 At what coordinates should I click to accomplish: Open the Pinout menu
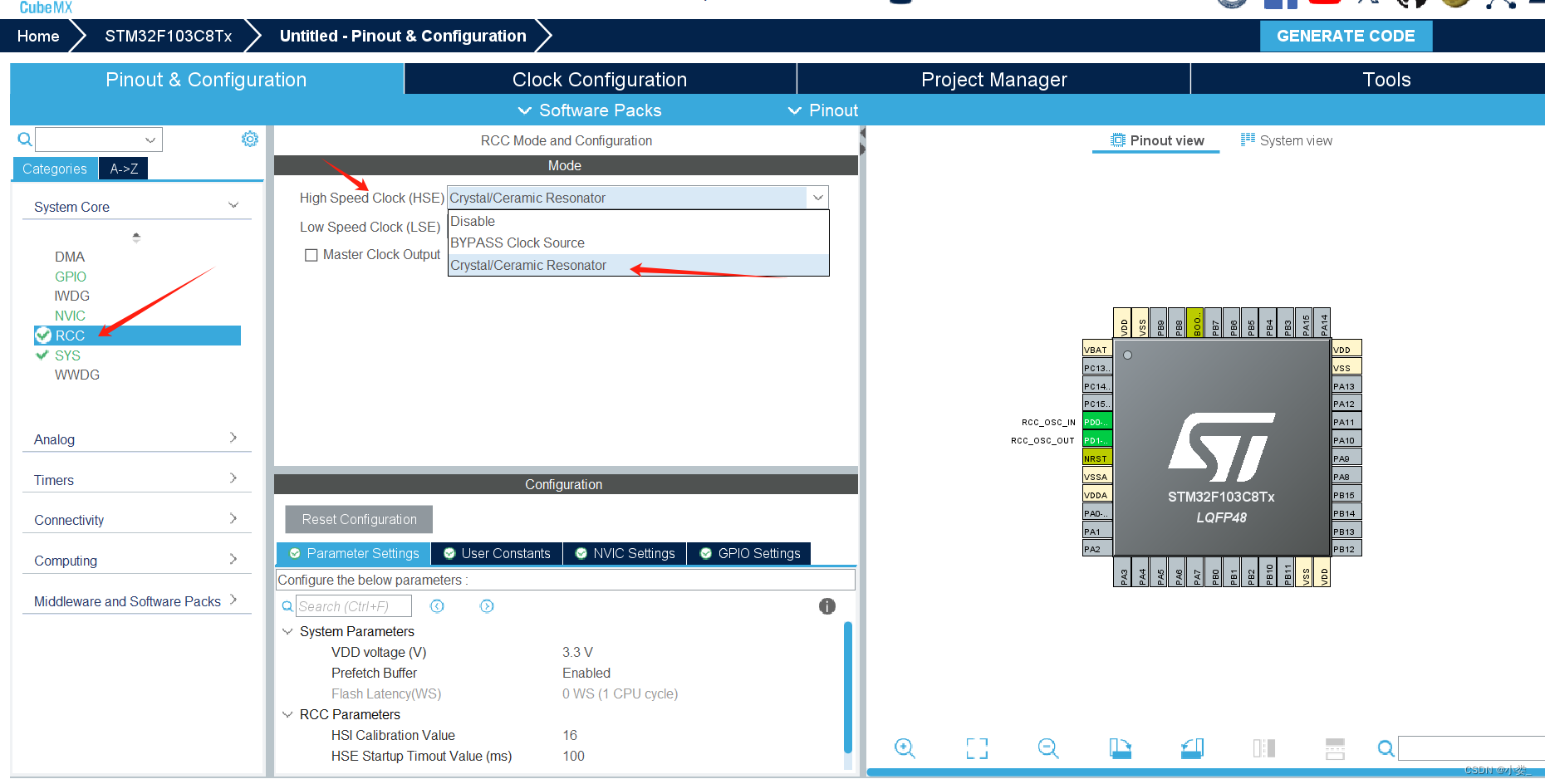[x=822, y=110]
